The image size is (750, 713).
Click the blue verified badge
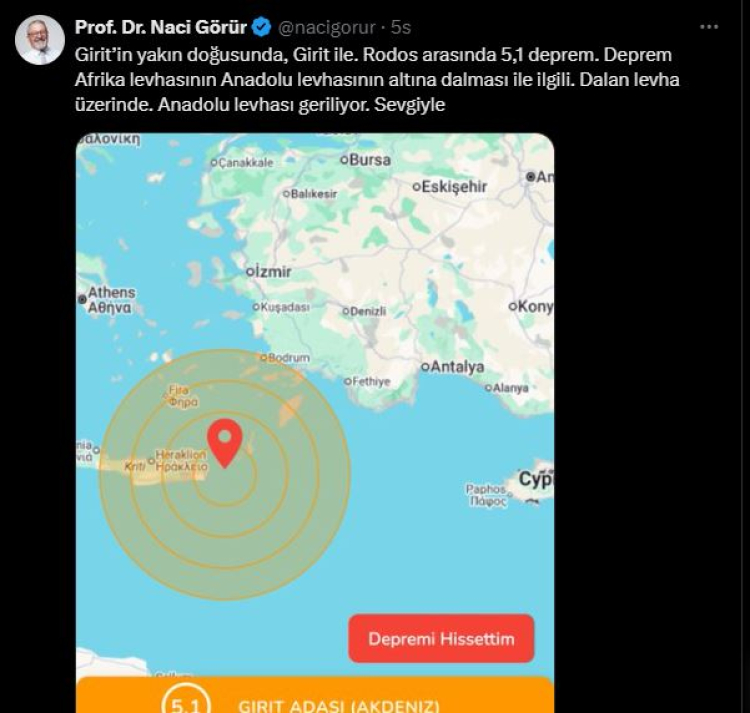pos(262,27)
